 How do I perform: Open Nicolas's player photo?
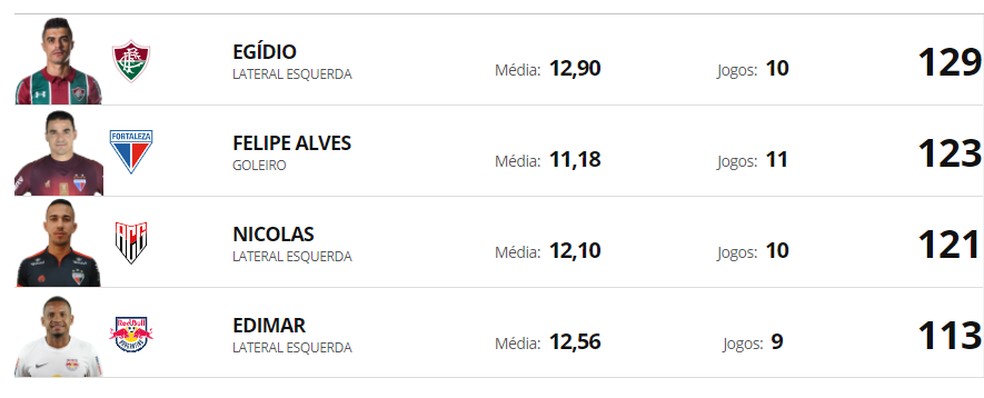[58, 244]
